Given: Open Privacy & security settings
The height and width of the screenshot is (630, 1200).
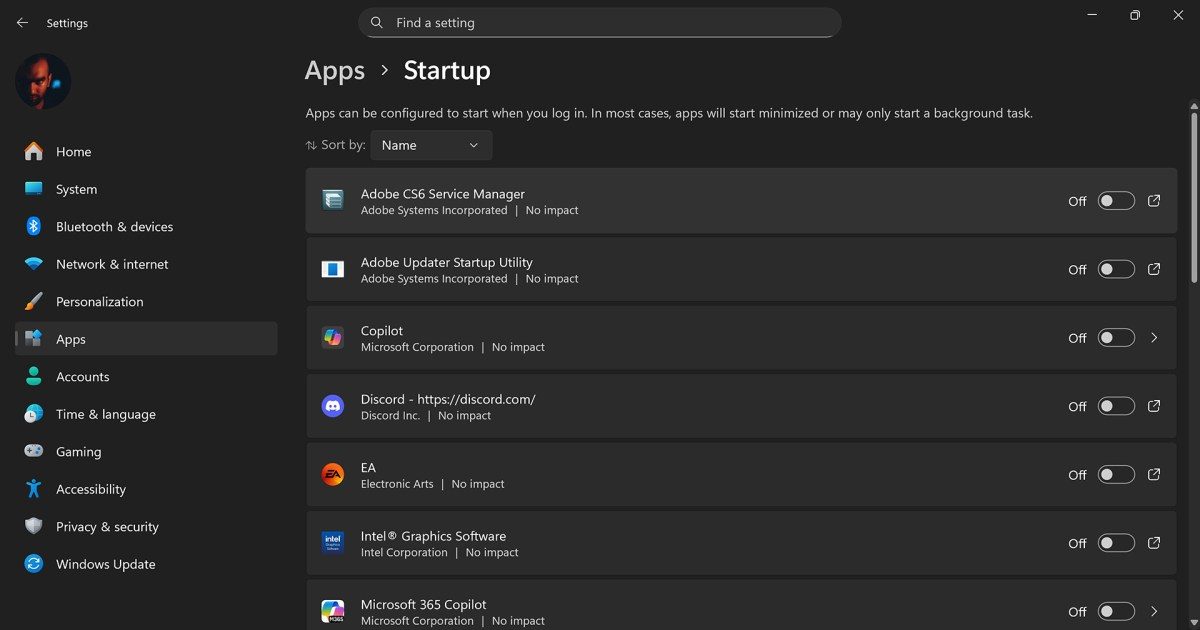Looking at the screenshot, I should pyautogui.click(x=107, y=527).
